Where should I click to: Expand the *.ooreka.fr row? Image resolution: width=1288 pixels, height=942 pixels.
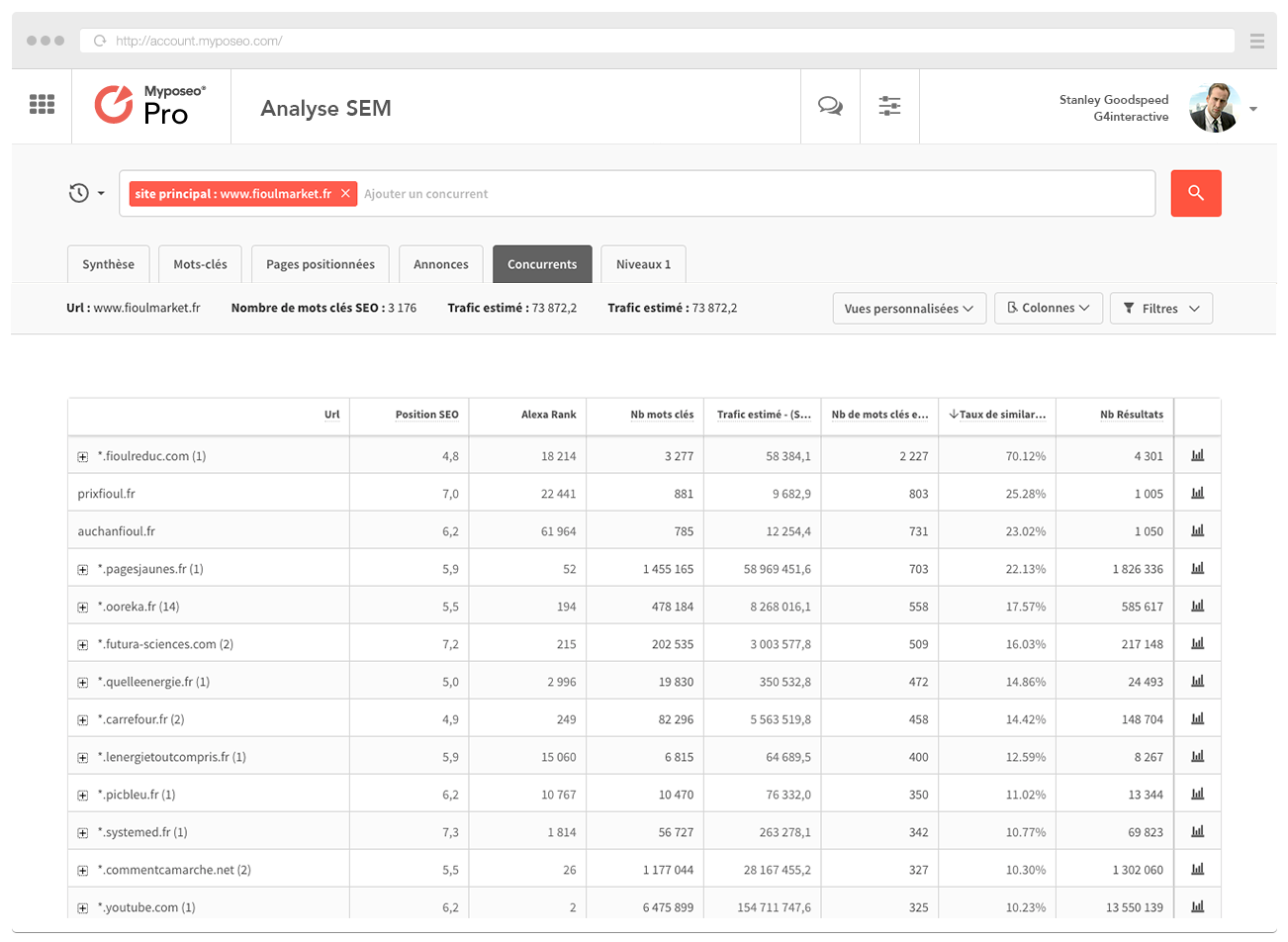83,608
